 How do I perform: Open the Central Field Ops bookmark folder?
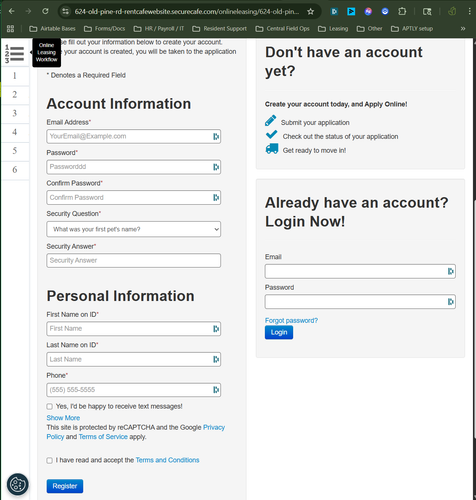tap(282, 29)
